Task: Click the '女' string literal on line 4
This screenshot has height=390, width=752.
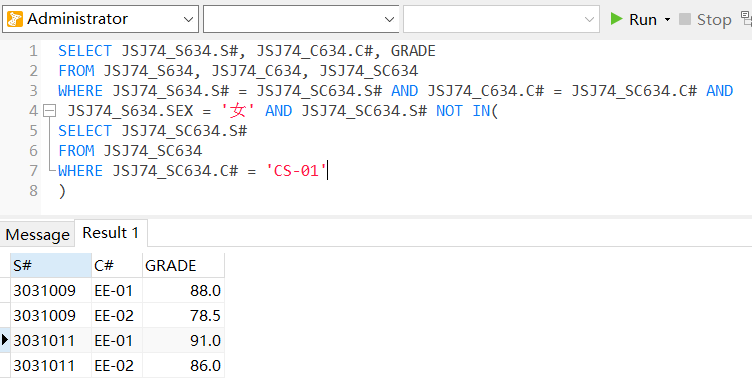Action: click(x=237, y=111)
